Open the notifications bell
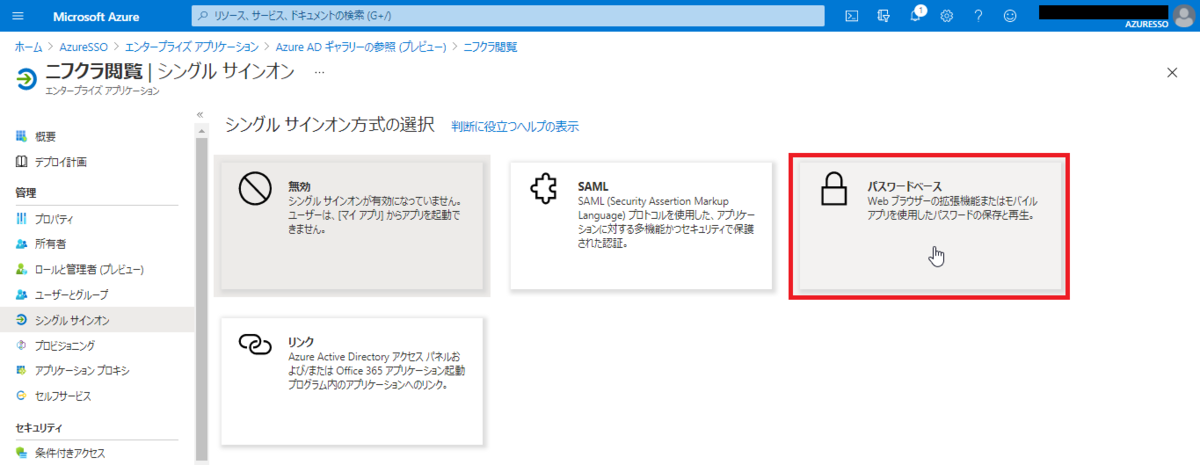Screen dimensions: 1200x465 tap(915, 16)
